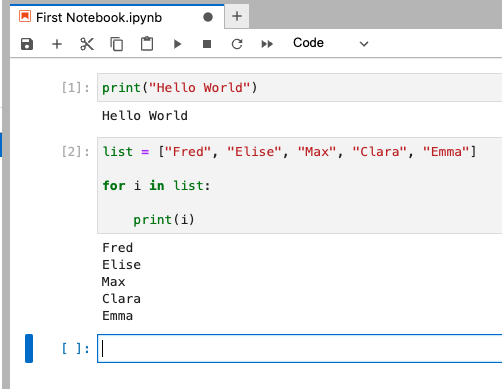Interrupt the kernel with the stop icon

207,44
